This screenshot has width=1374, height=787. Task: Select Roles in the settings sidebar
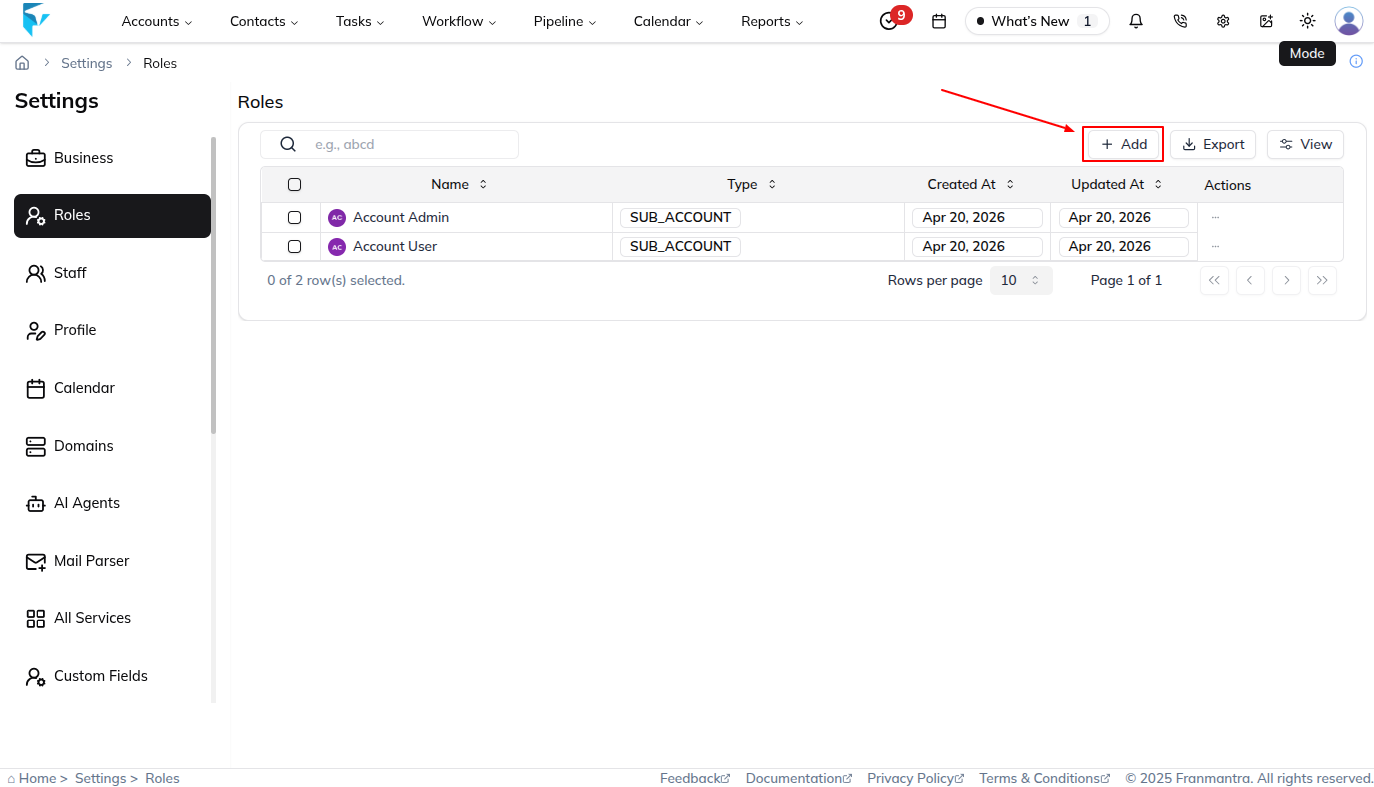coord(112,216)
